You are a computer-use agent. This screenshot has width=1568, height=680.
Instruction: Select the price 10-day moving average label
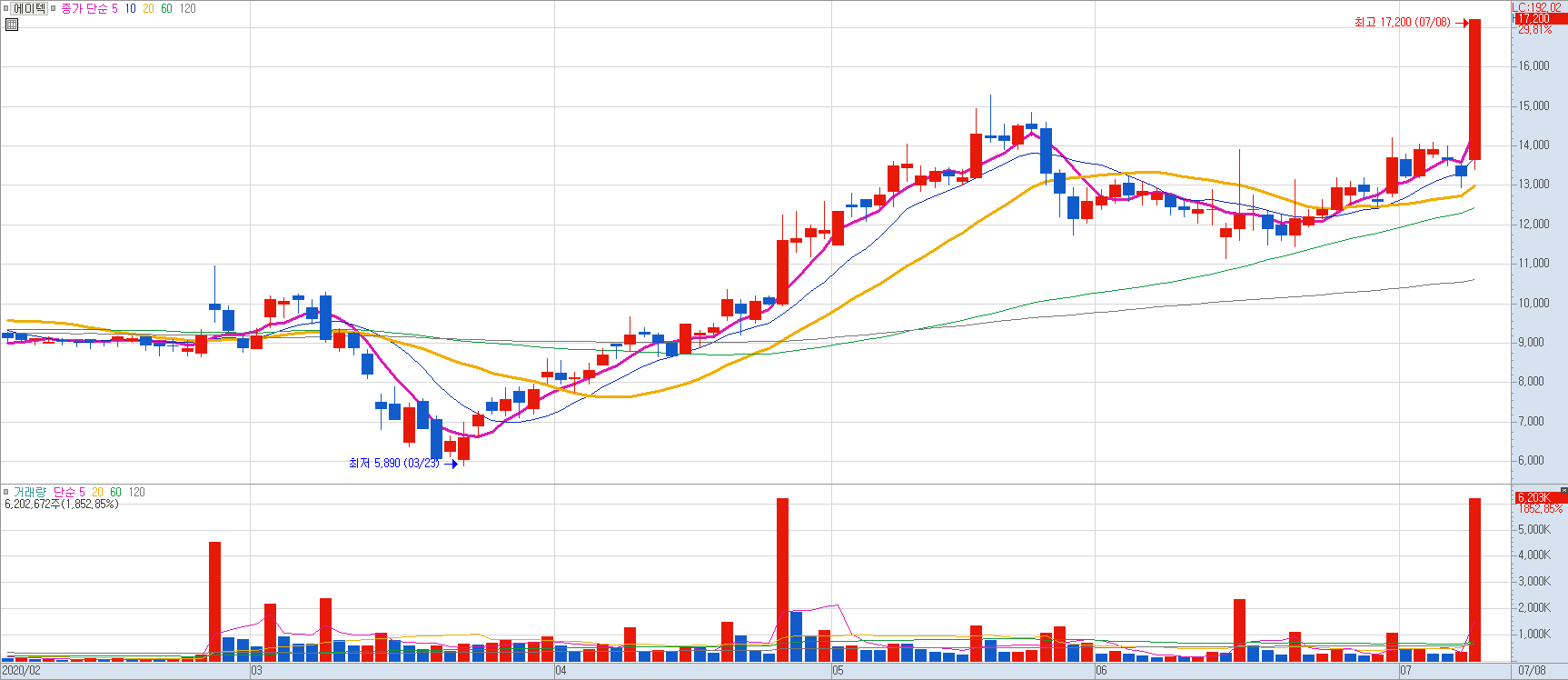pos(131,8)
